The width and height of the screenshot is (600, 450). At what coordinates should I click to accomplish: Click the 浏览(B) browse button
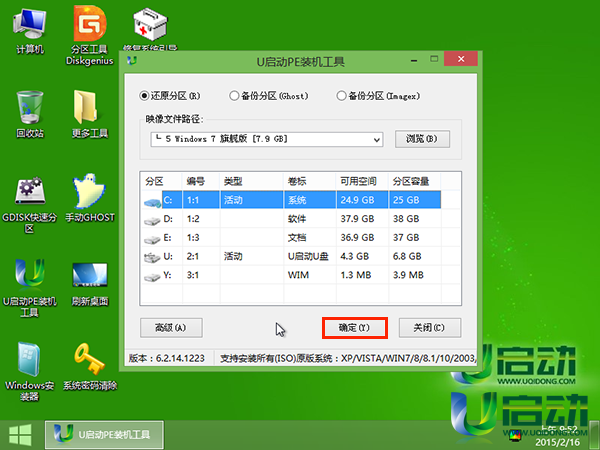pos(422,139)
